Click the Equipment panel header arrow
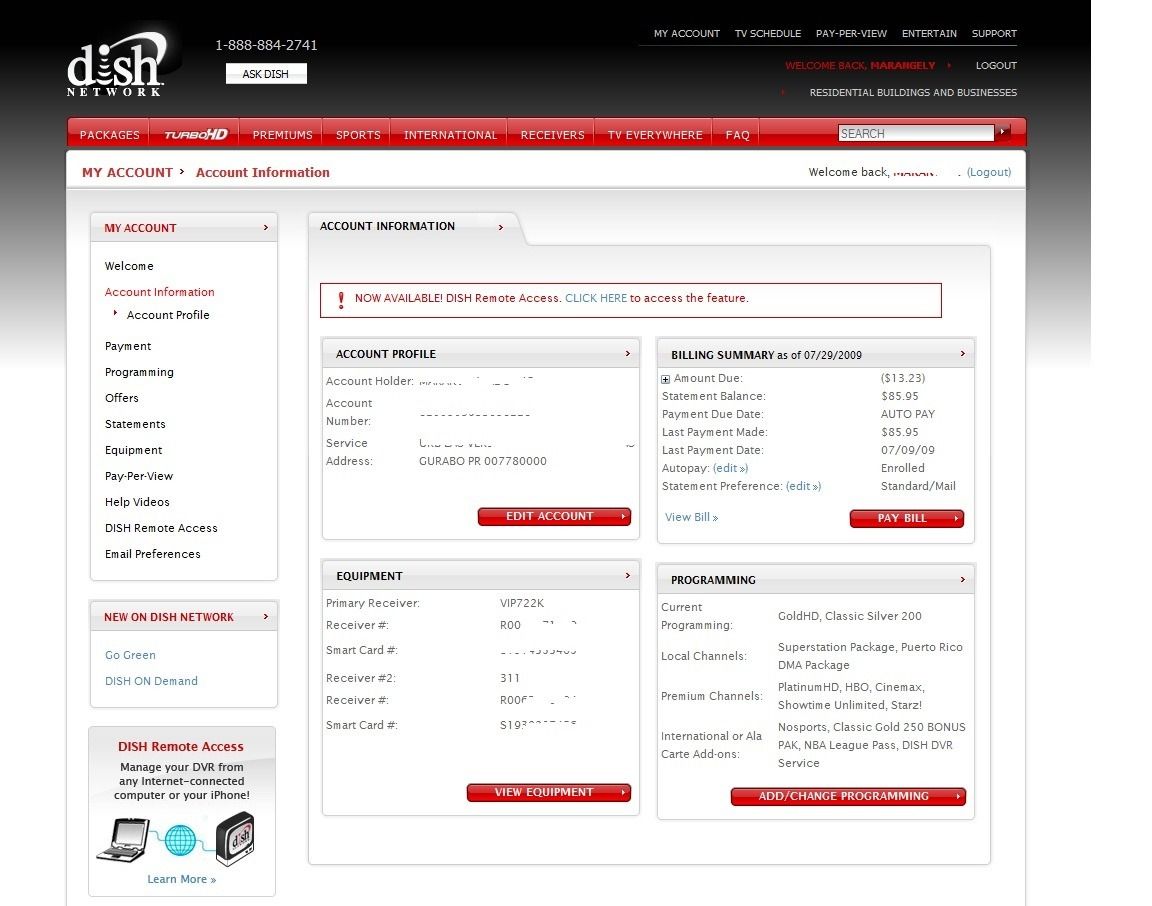The height and width of the screenshot is (906, 1152). [x=627, y=575]
